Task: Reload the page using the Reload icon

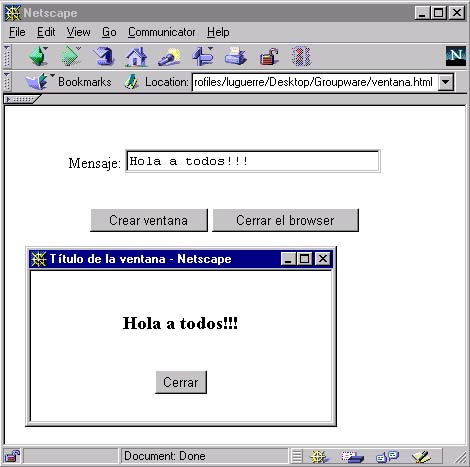Action: pyautogui.click(x=104, y=56)
